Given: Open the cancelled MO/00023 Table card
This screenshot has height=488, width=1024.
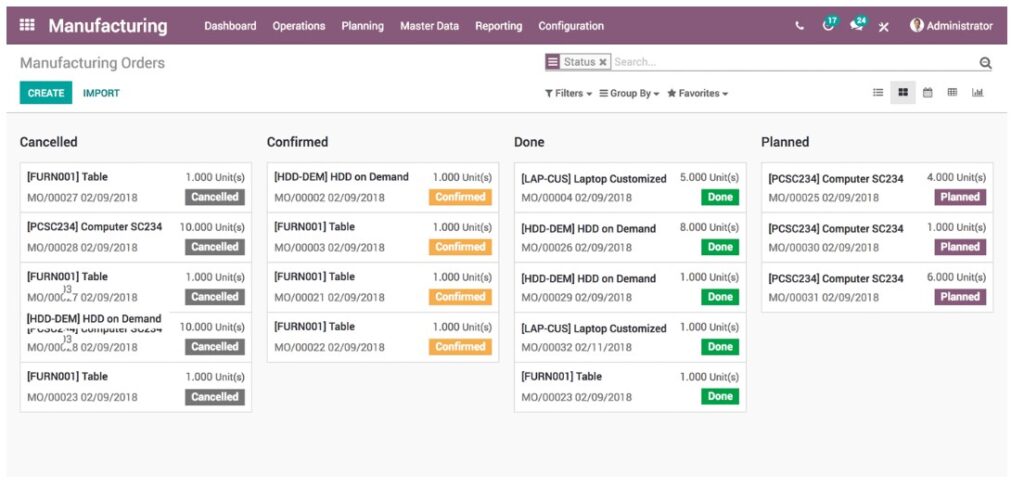Looking at the screenshot, I should tap(136, 387).
